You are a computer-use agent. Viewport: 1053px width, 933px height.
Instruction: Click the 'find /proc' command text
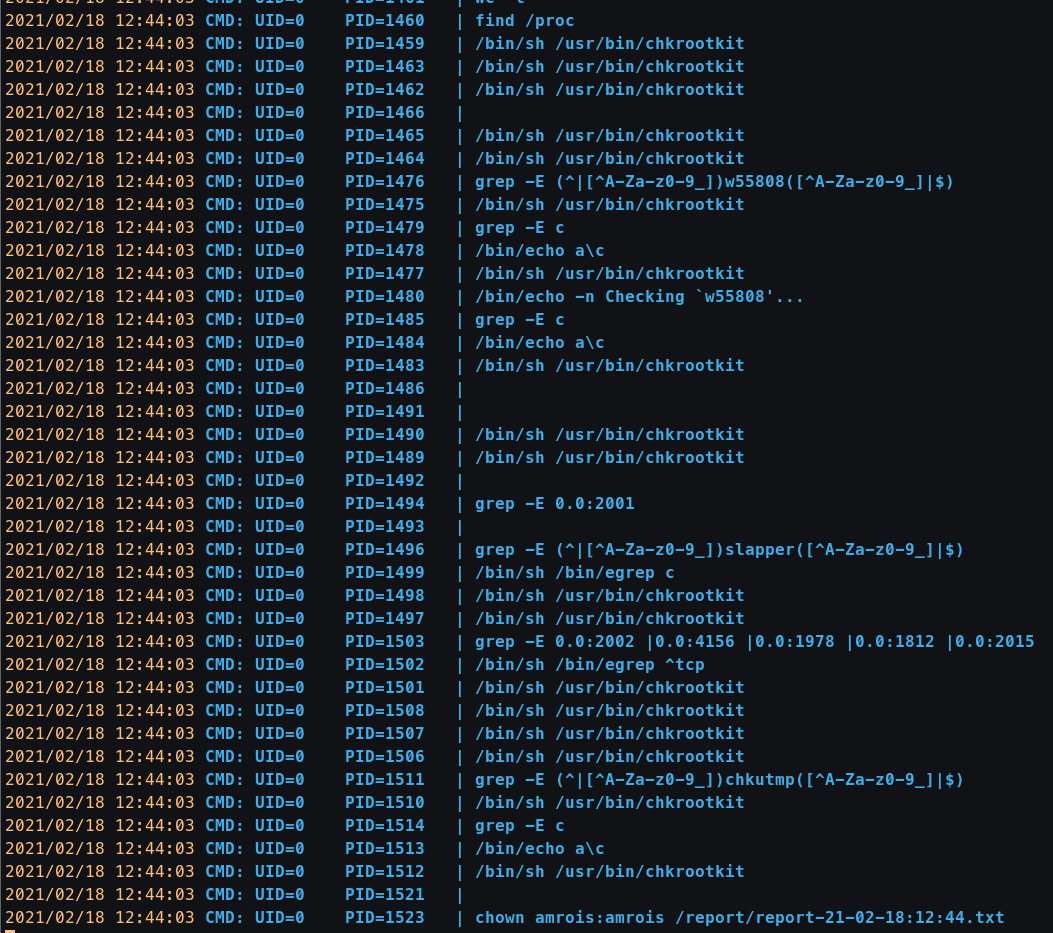click(524, 20)
